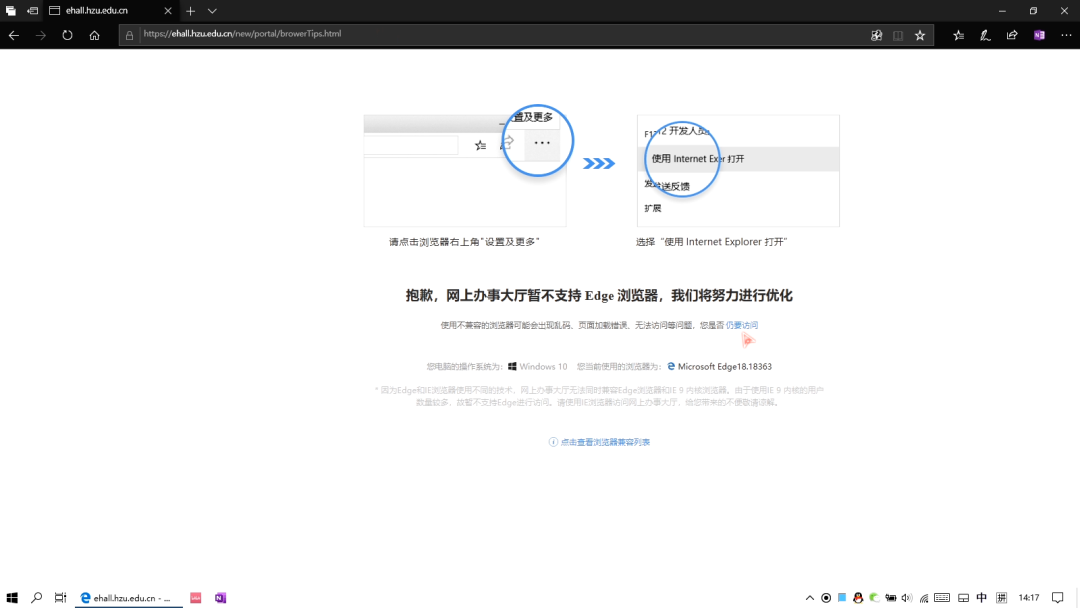Open a new tab
This screenshot has height=608, width=1080.
click(x=191, y=11)
